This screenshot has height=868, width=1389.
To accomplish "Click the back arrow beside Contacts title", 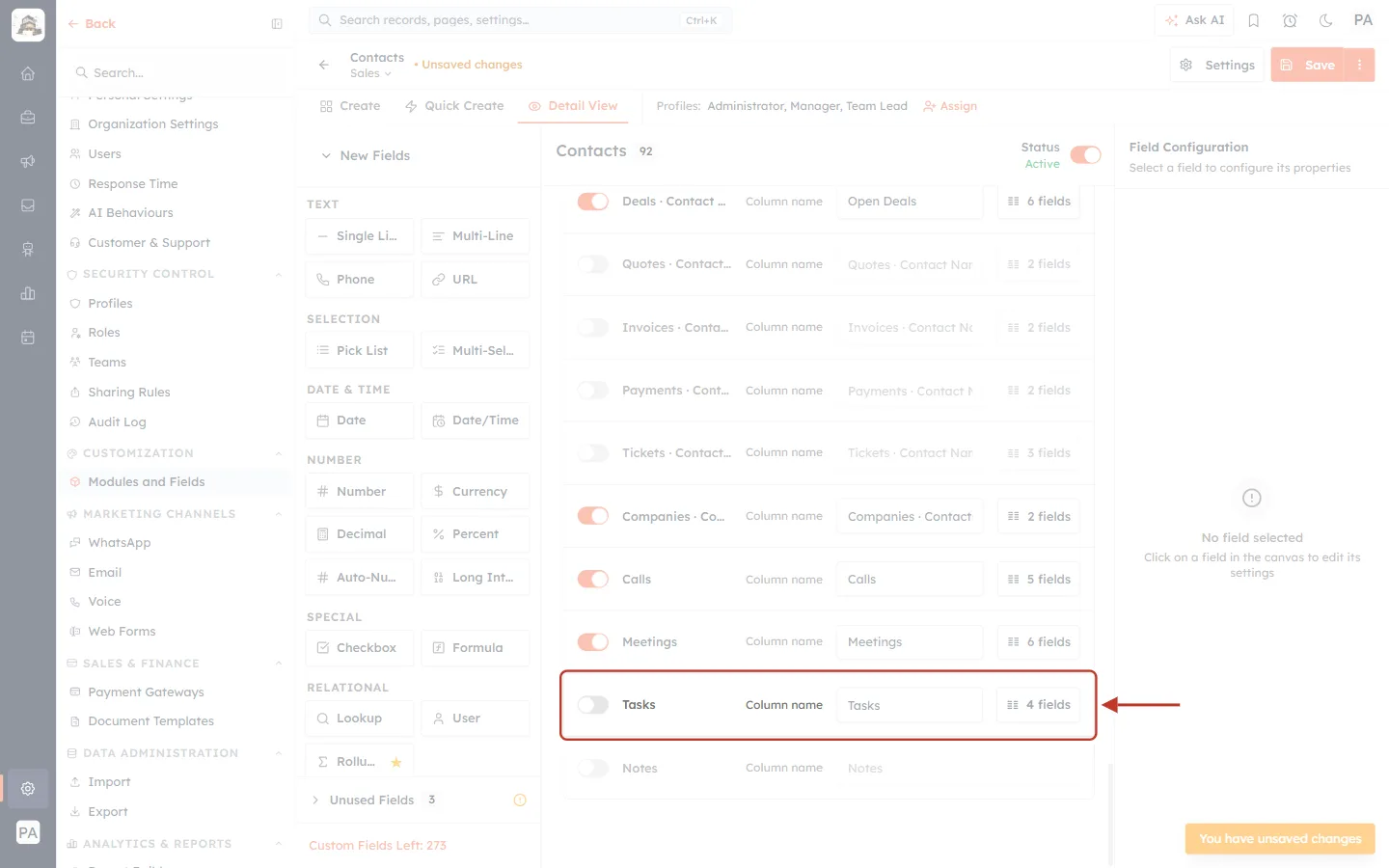I will point(324,65).
